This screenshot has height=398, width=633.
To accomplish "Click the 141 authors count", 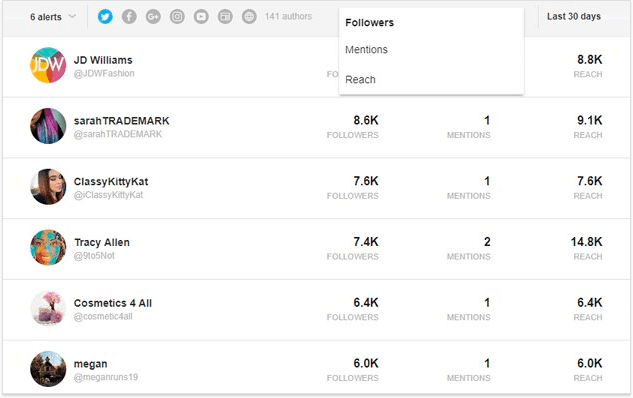I will [x=288, y=17].
